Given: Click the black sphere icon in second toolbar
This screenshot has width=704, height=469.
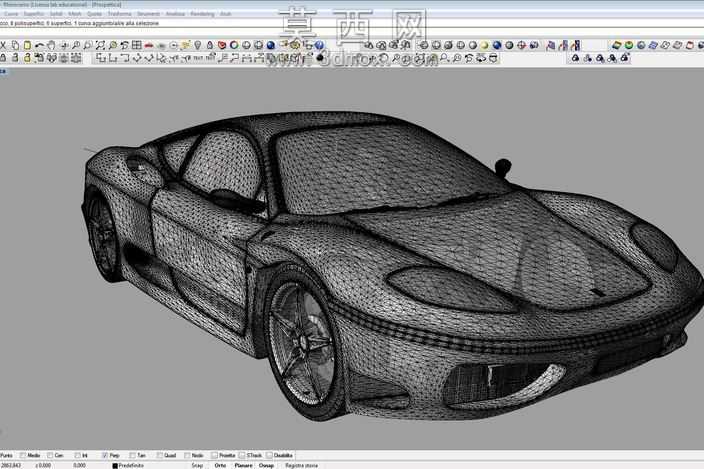Looking at the screenshot, I should (320, 57).
